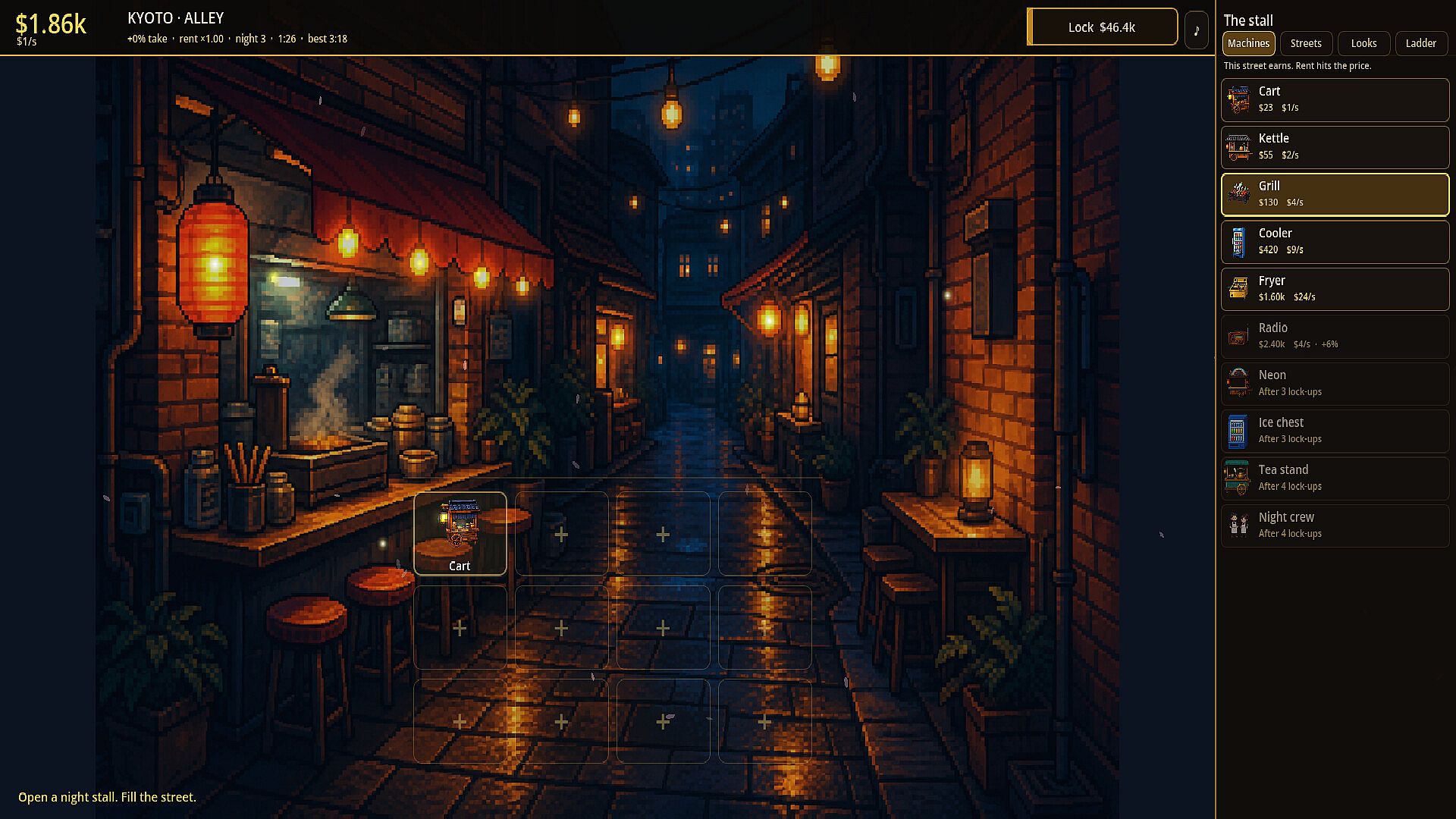Click the blue Cooler machine icon
The width and height of the screenshot is (1456, 819).
click(1238, 242)
